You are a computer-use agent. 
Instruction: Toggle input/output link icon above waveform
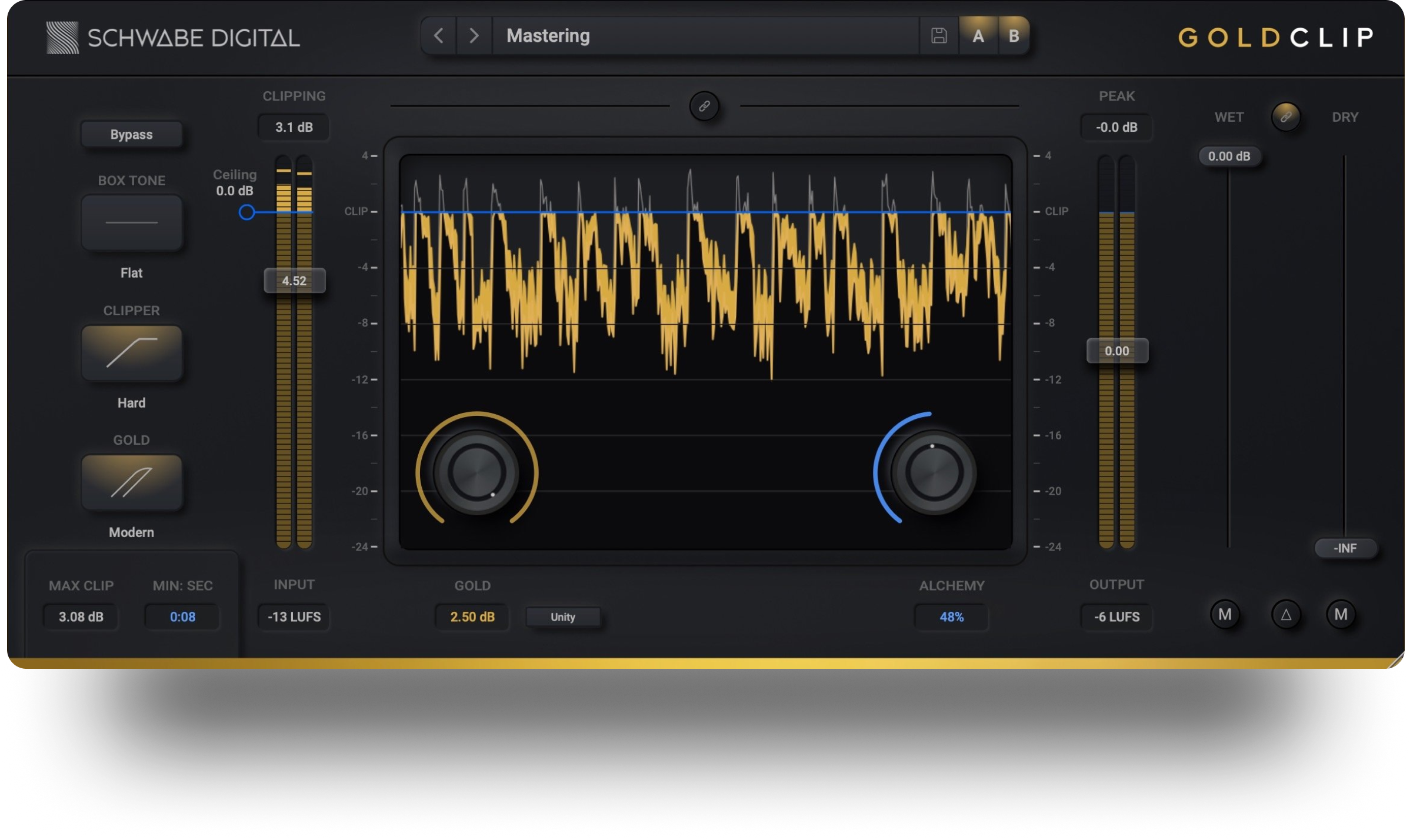click(704, 106)
